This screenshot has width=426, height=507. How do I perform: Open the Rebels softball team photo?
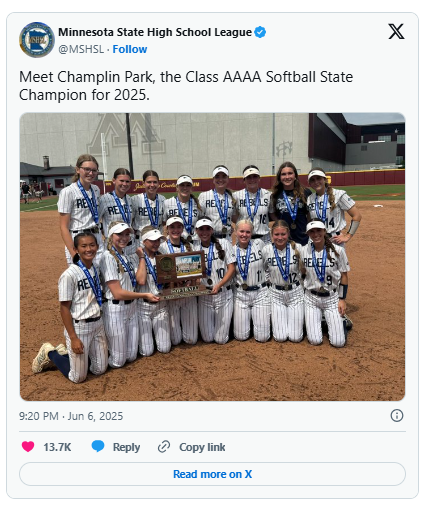point(212,257)
